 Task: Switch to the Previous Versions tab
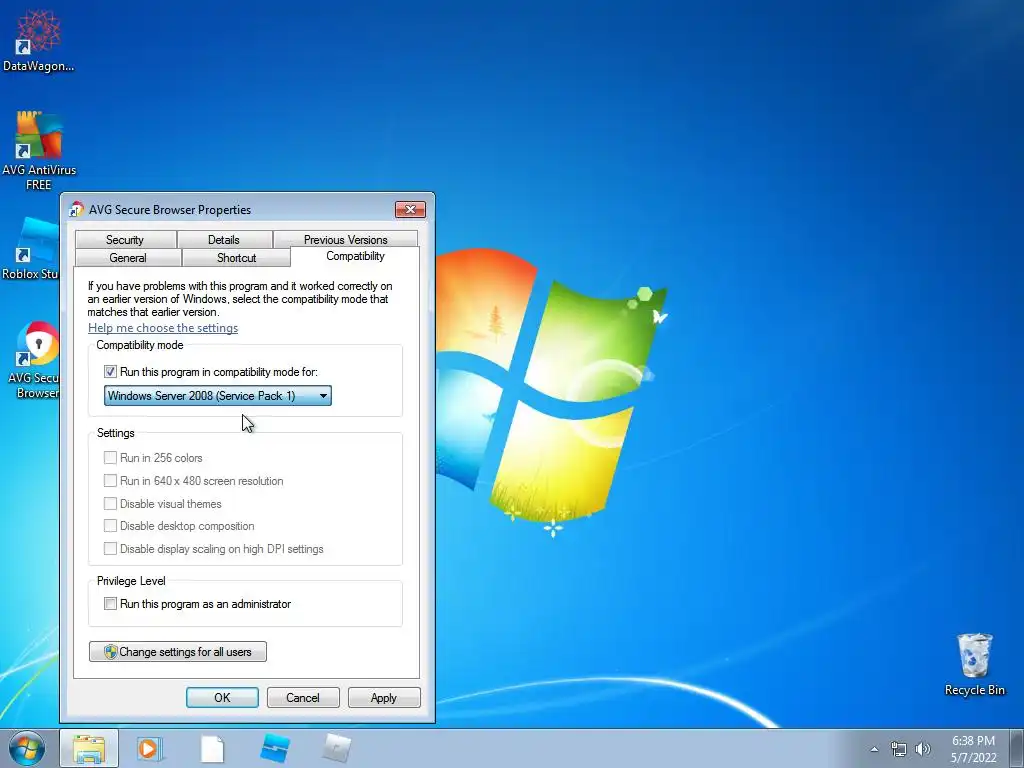tap(345, 240)
